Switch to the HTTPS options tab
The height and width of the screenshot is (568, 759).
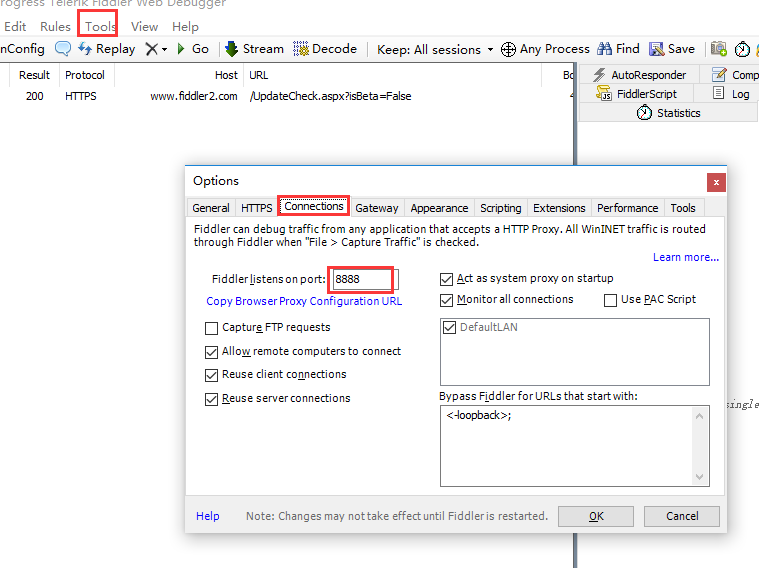coord(257,208)
